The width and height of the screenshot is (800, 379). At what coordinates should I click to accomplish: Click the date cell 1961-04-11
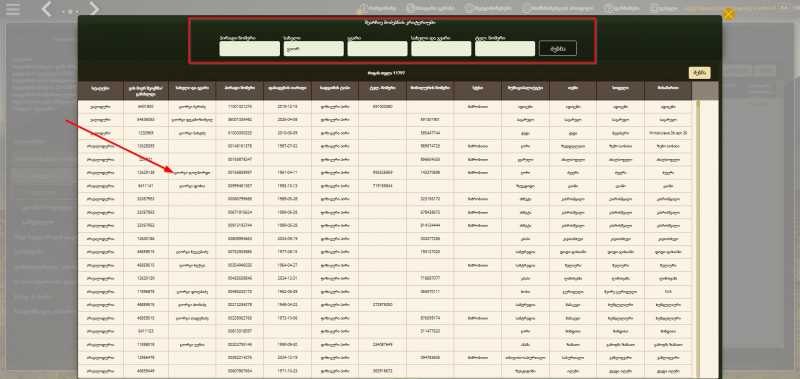coord(287,173)
